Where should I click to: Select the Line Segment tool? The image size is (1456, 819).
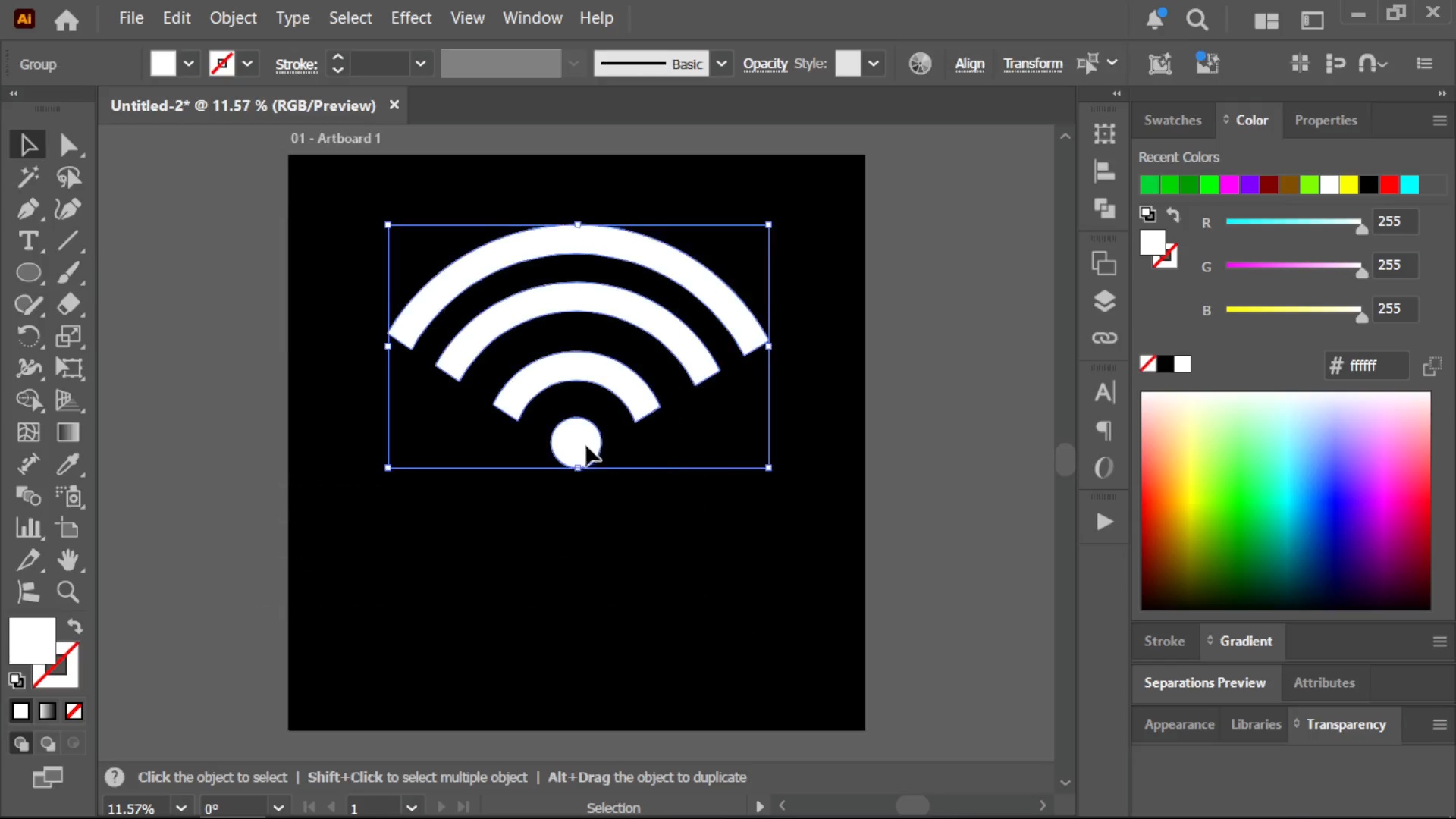pyautogui.click(x=68, y=241)
